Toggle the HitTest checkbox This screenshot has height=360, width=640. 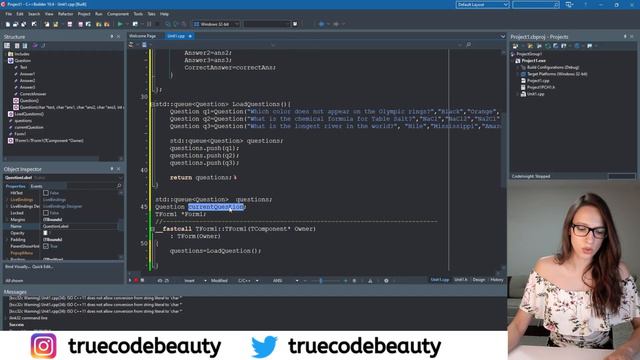46,193
